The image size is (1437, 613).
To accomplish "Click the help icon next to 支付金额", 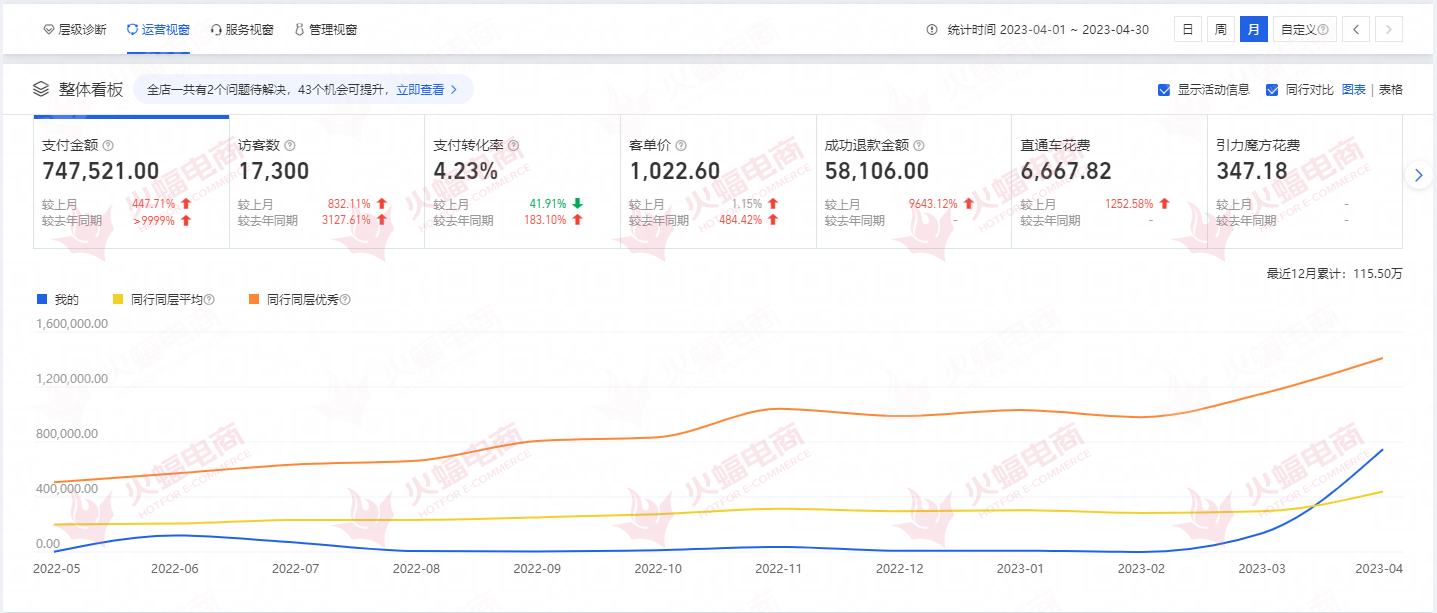I will [x=108, y=145].
